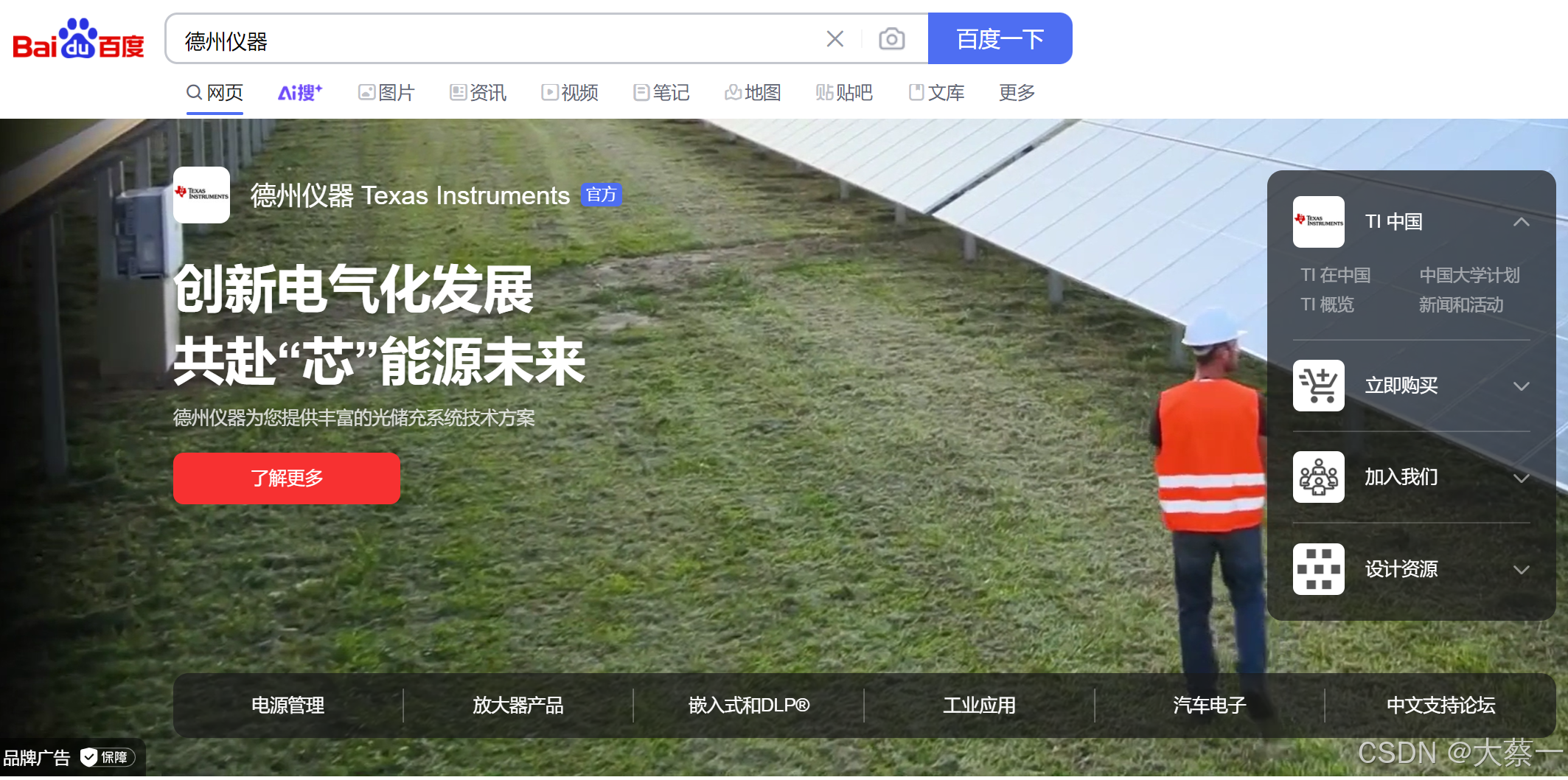Click the 百度一下 search button
This screenshot has height=780, width=1568.
click(1000, 38)
